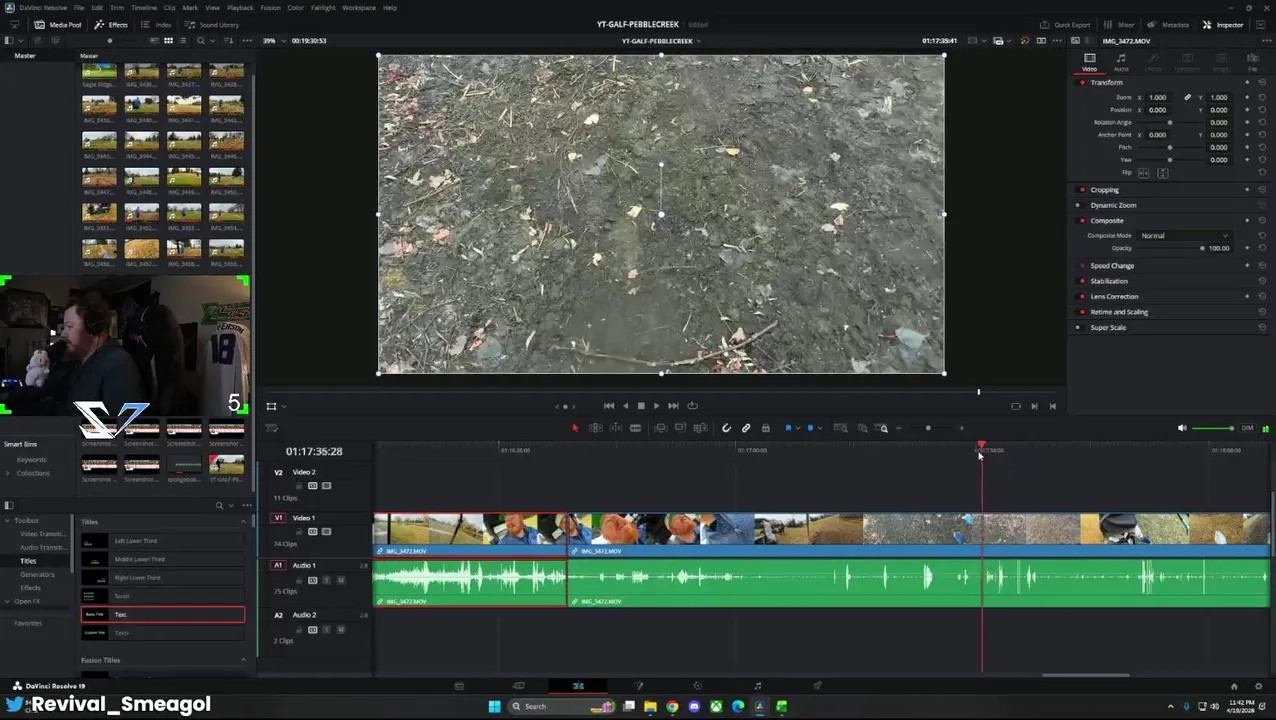Collapse the Open FX tree node
Image resolution: width=1276 pixels, height=720 pixels.
pyautogui.click(x=7, y=601)
